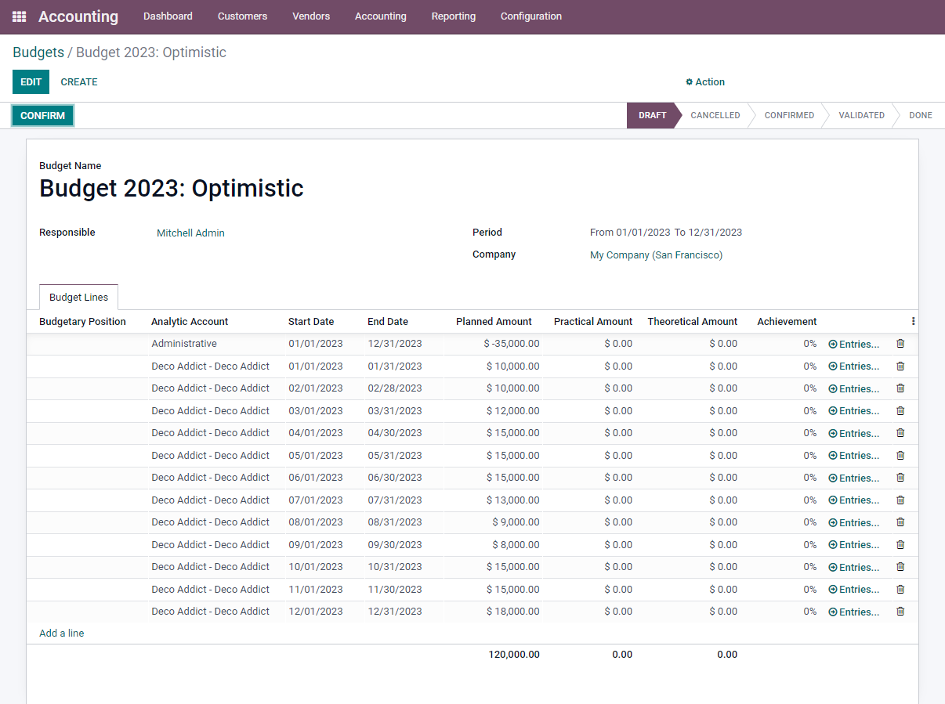
Task: Sort by Start Date column header
Action: (x=310, y=321)
